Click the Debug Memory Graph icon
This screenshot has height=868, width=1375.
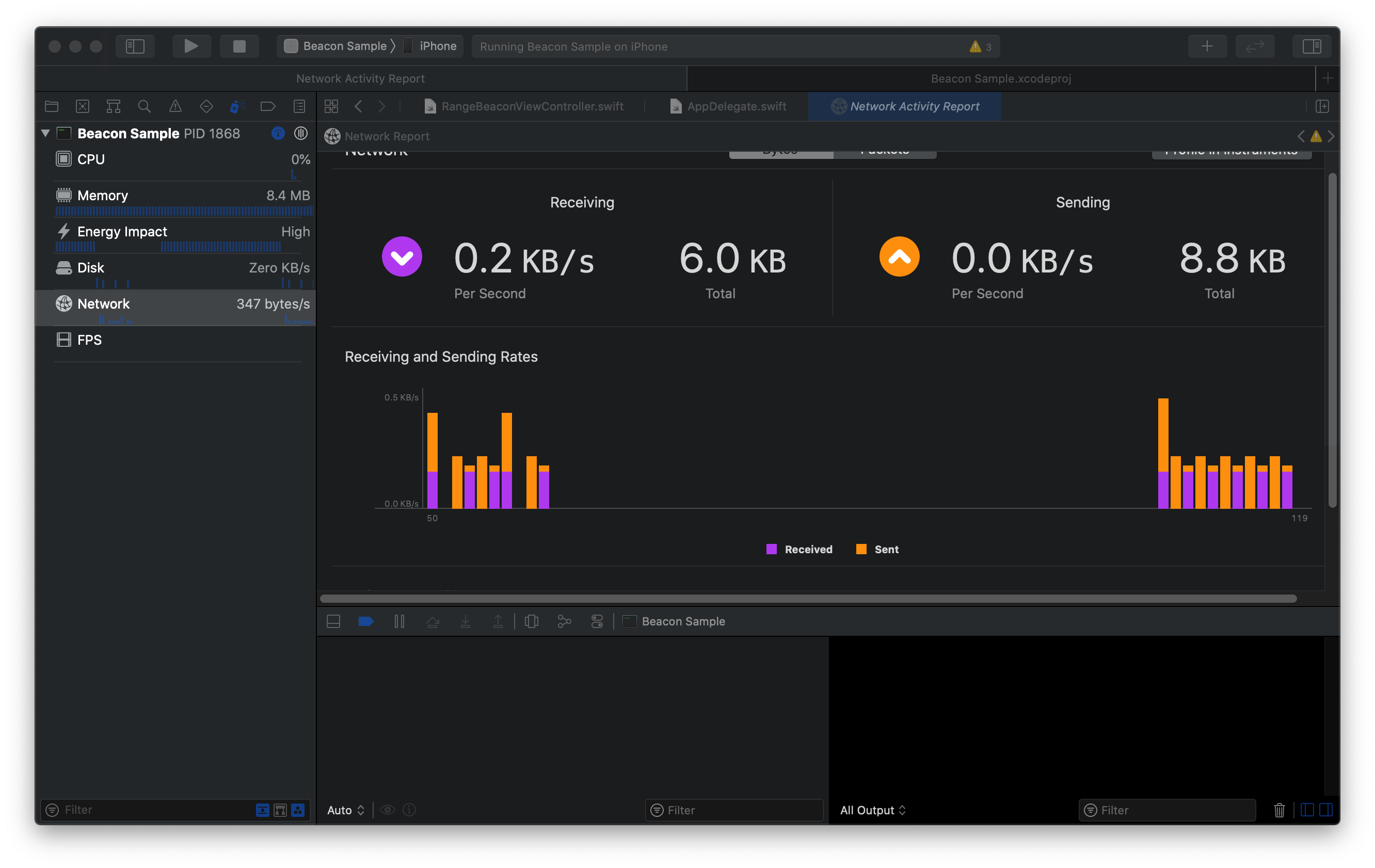pos(564,621)
